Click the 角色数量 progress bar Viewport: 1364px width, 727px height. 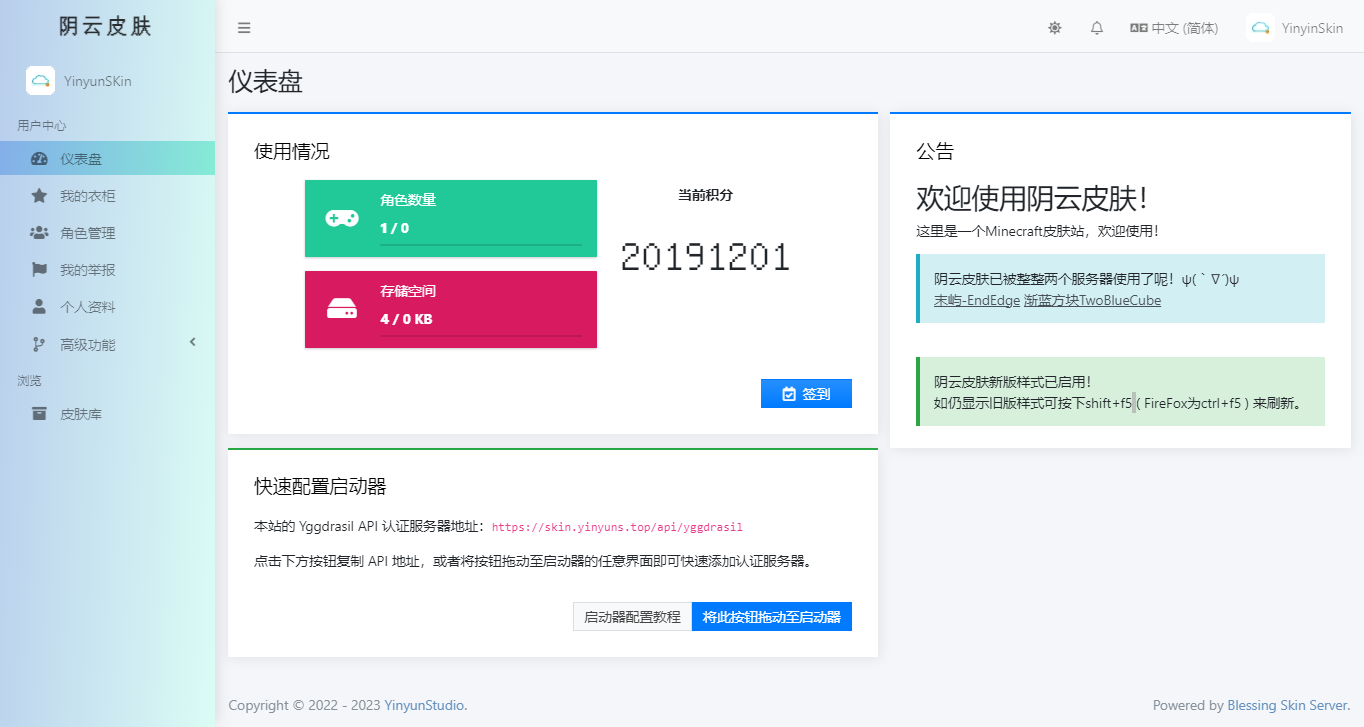click(480, 244)
